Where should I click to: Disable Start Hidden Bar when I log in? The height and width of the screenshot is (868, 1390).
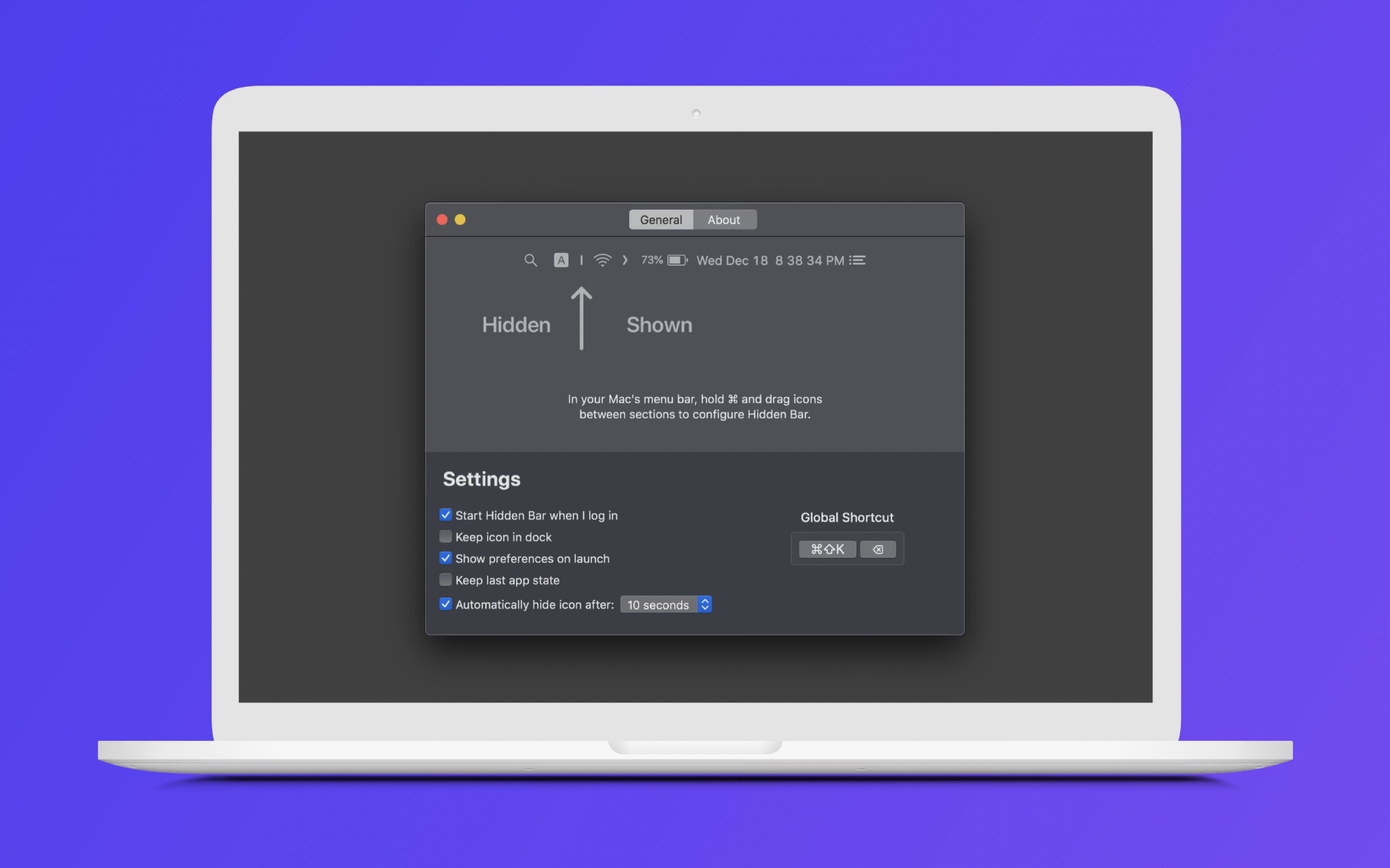coord(445,515)
